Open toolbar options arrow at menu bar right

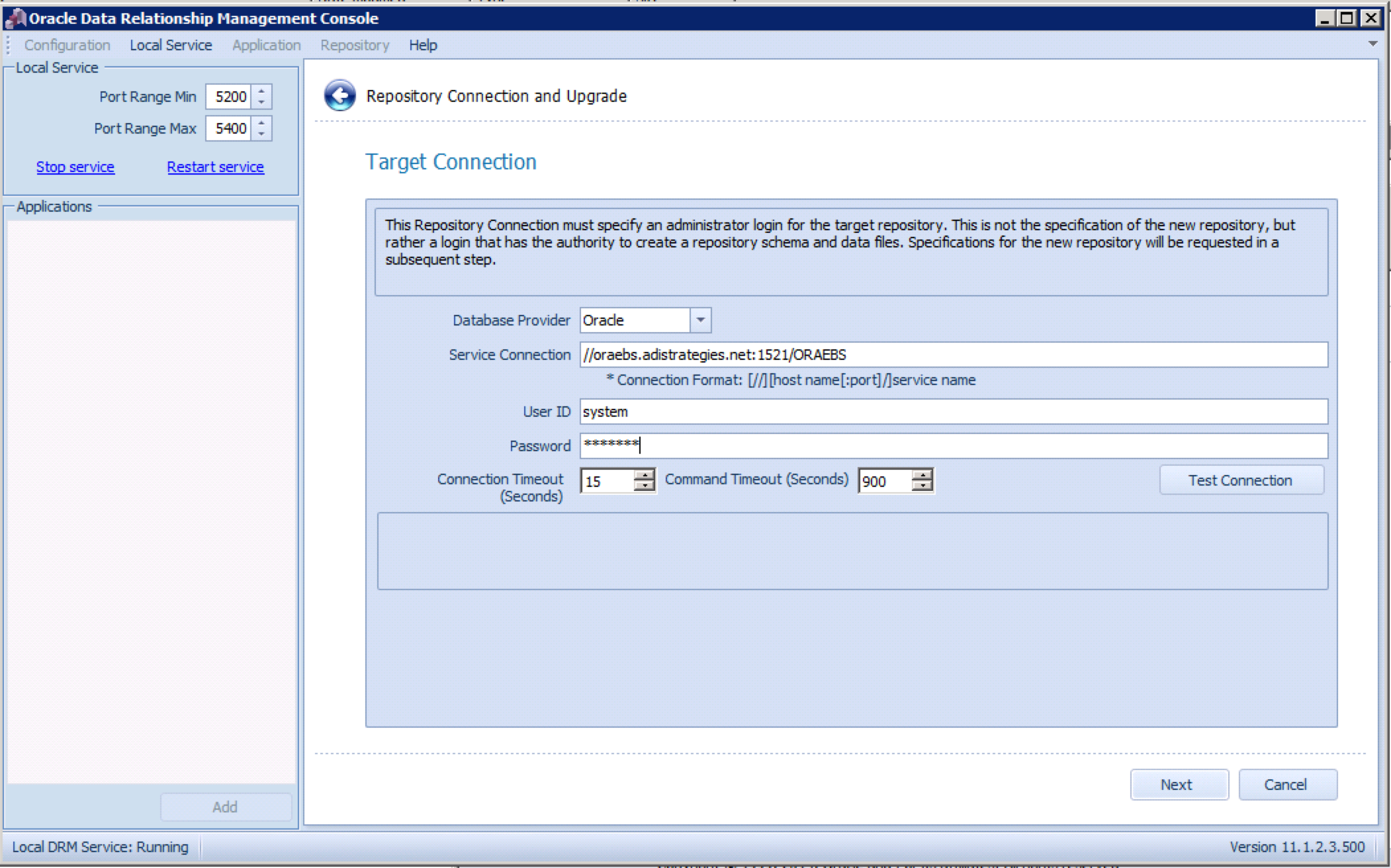click(1372, 44)
